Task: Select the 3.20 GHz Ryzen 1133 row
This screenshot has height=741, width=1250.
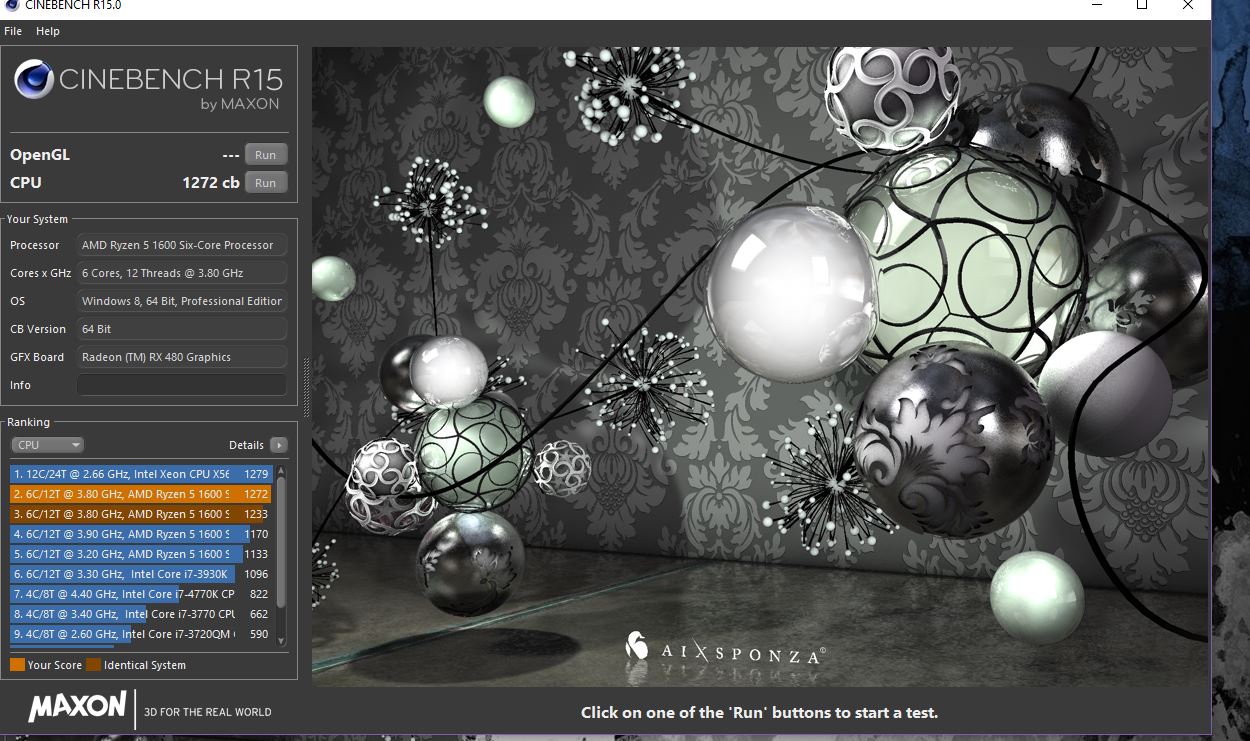Action: (x=141, y=554)
